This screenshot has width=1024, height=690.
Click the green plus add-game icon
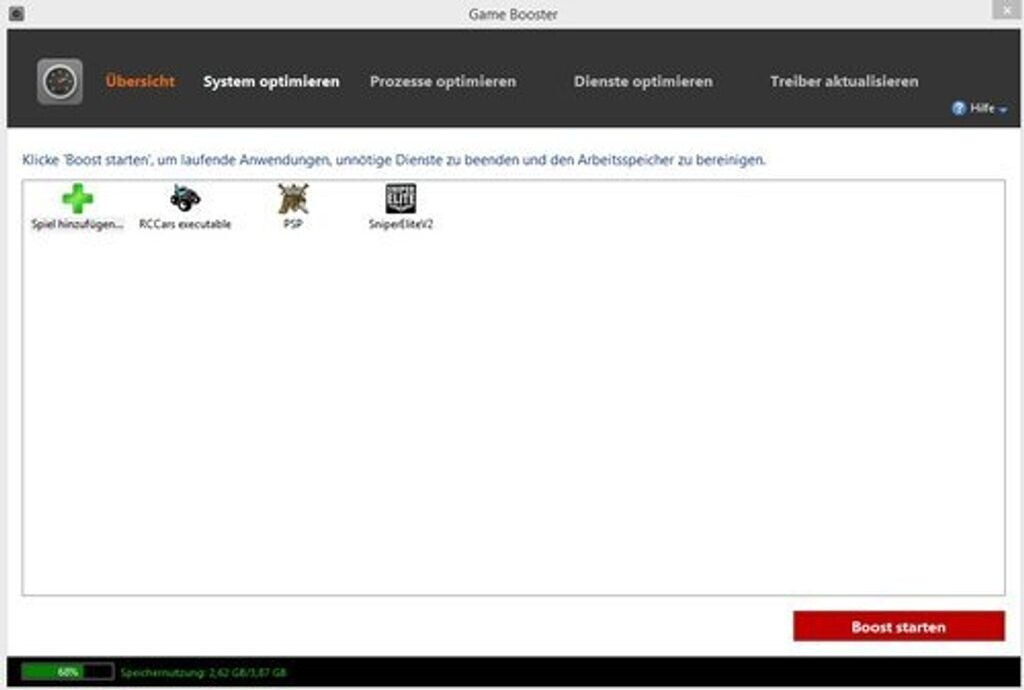(77, 198)
